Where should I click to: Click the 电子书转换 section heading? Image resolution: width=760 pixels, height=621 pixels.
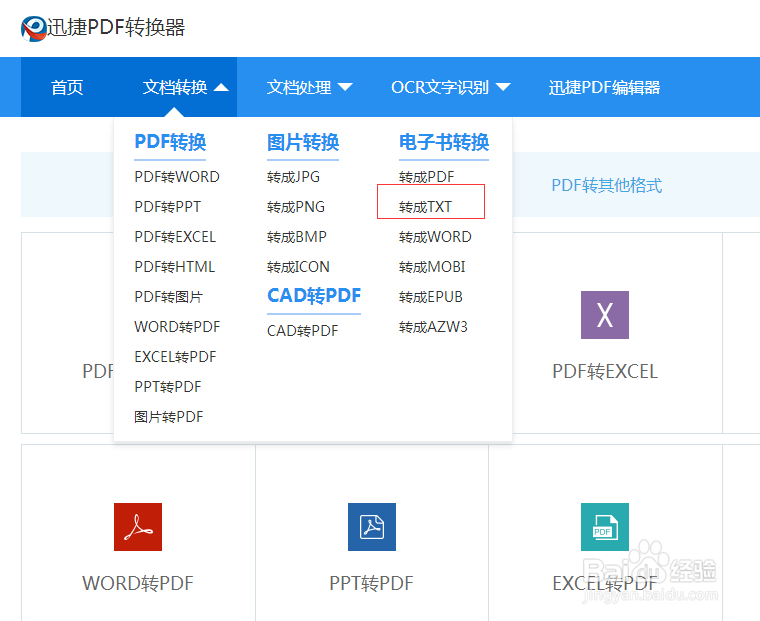444,142
